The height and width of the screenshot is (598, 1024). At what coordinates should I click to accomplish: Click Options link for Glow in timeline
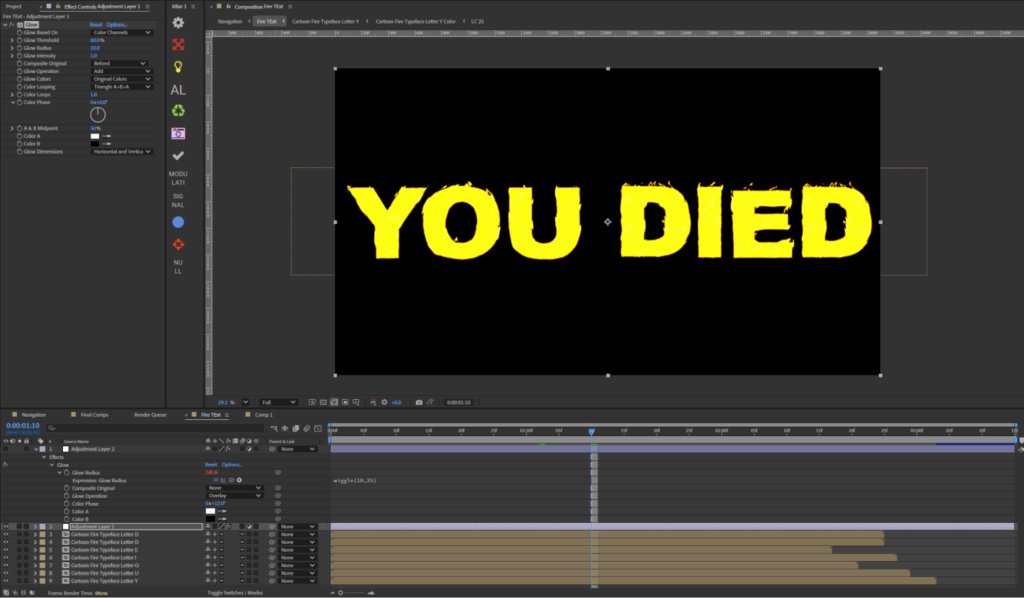pyautogui.click(x=232, y=465)
